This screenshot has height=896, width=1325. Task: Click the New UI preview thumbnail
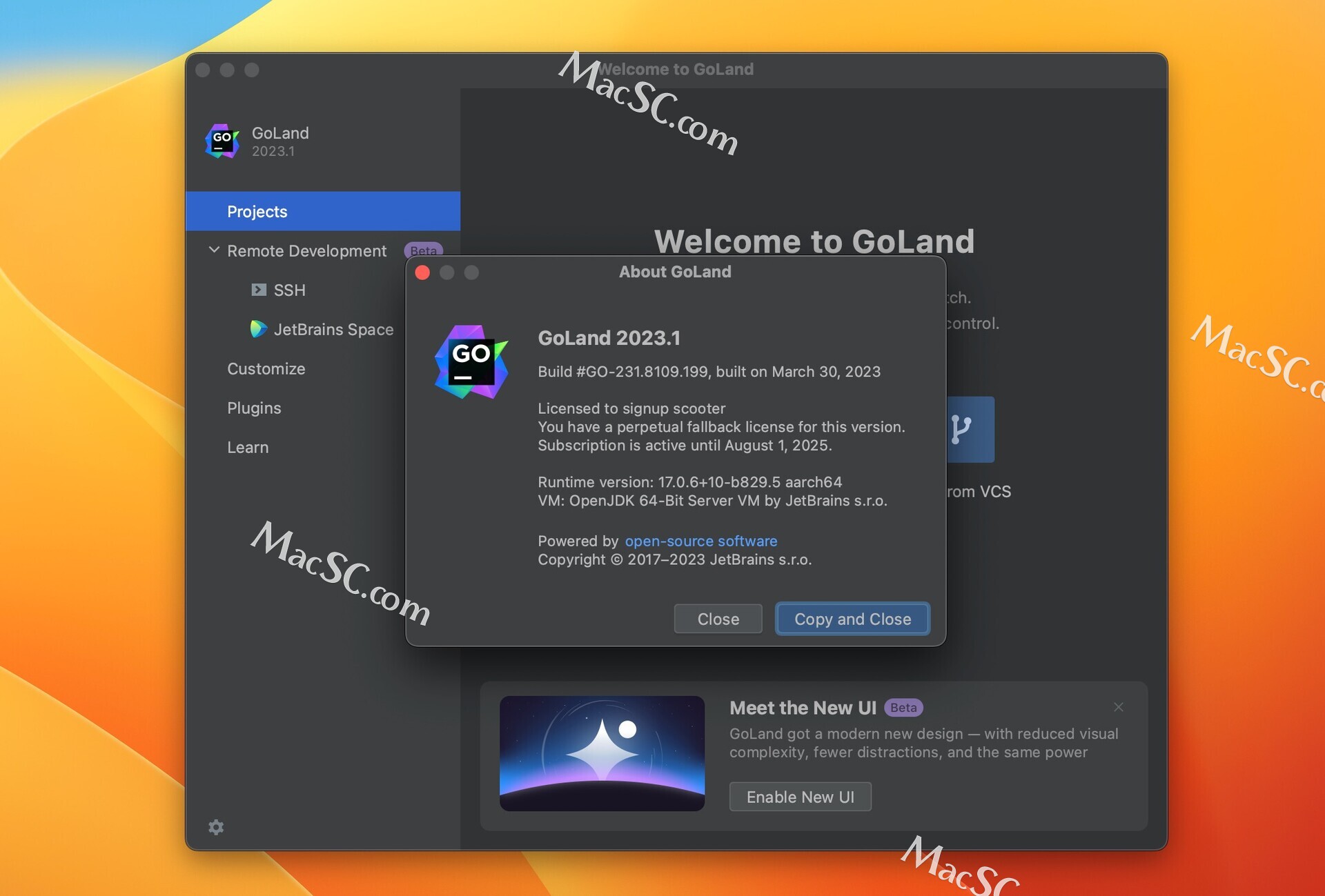tap(602, 753)
